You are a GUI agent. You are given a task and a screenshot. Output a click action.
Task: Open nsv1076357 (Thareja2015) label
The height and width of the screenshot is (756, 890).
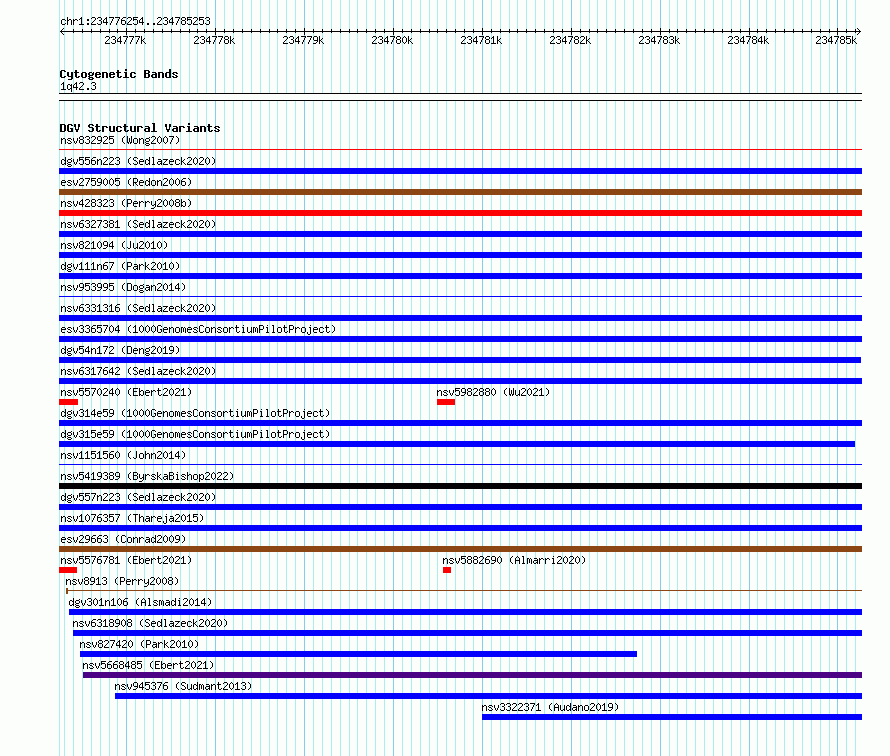(x=132, y=518)
